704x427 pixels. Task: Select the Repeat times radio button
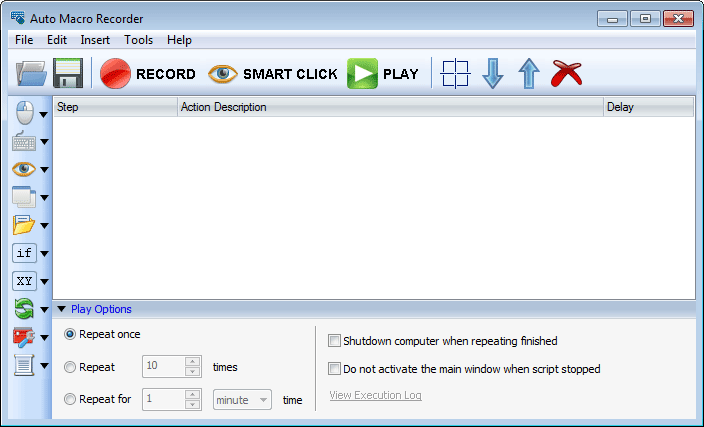tap(70, 367)
